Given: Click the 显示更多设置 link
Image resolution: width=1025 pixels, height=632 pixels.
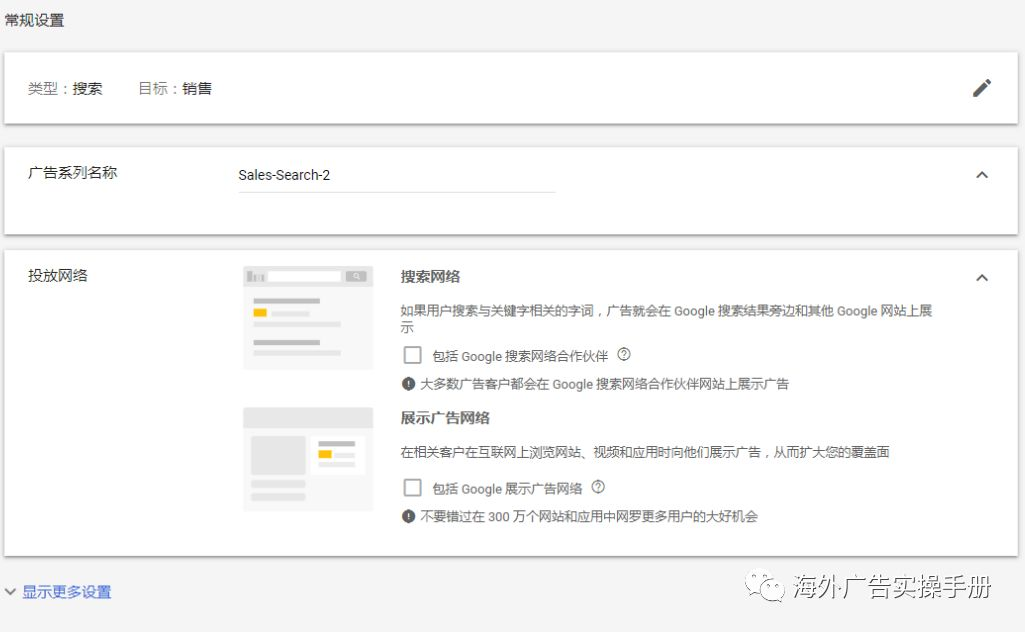Looking at the screenshot, I should (67, 591).
